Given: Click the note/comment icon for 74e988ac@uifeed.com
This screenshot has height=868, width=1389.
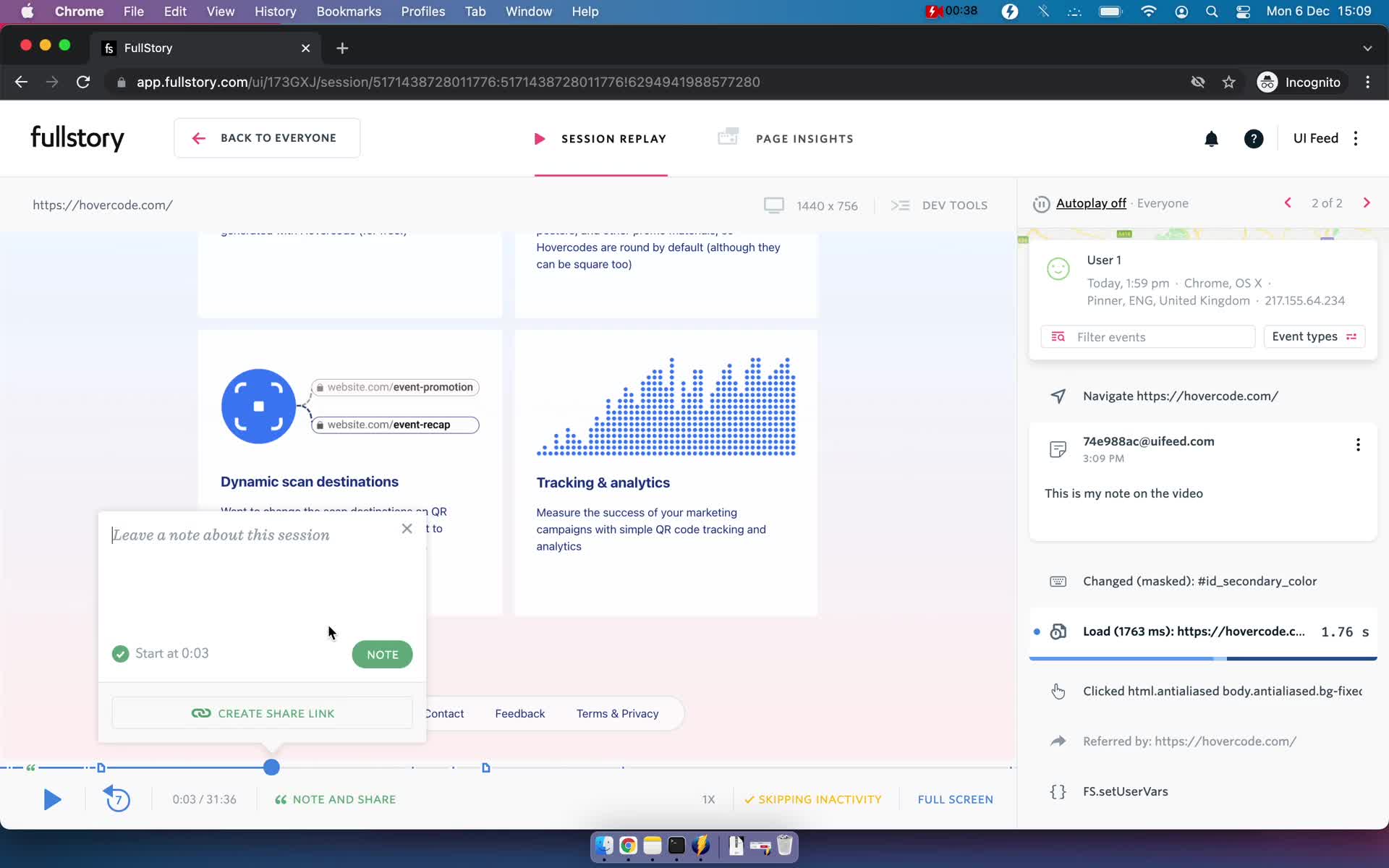Looking at the screenshot, I should click(x=1058, y=448).
